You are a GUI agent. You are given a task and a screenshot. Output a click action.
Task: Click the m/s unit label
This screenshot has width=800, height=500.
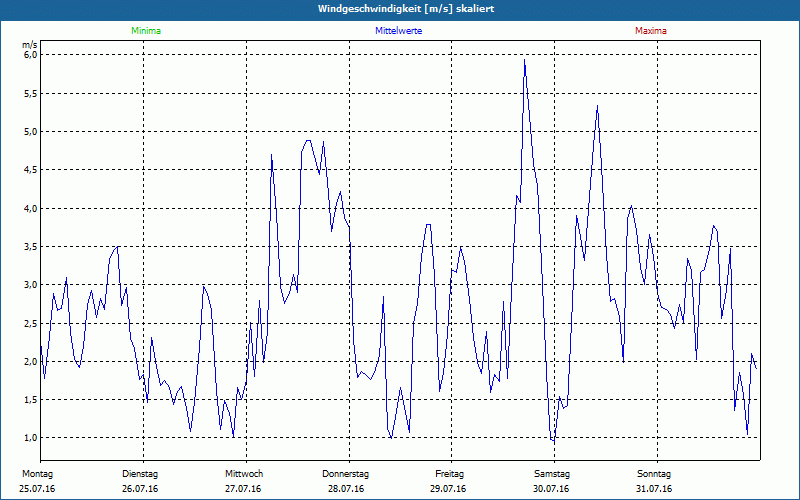click(30, 45)
